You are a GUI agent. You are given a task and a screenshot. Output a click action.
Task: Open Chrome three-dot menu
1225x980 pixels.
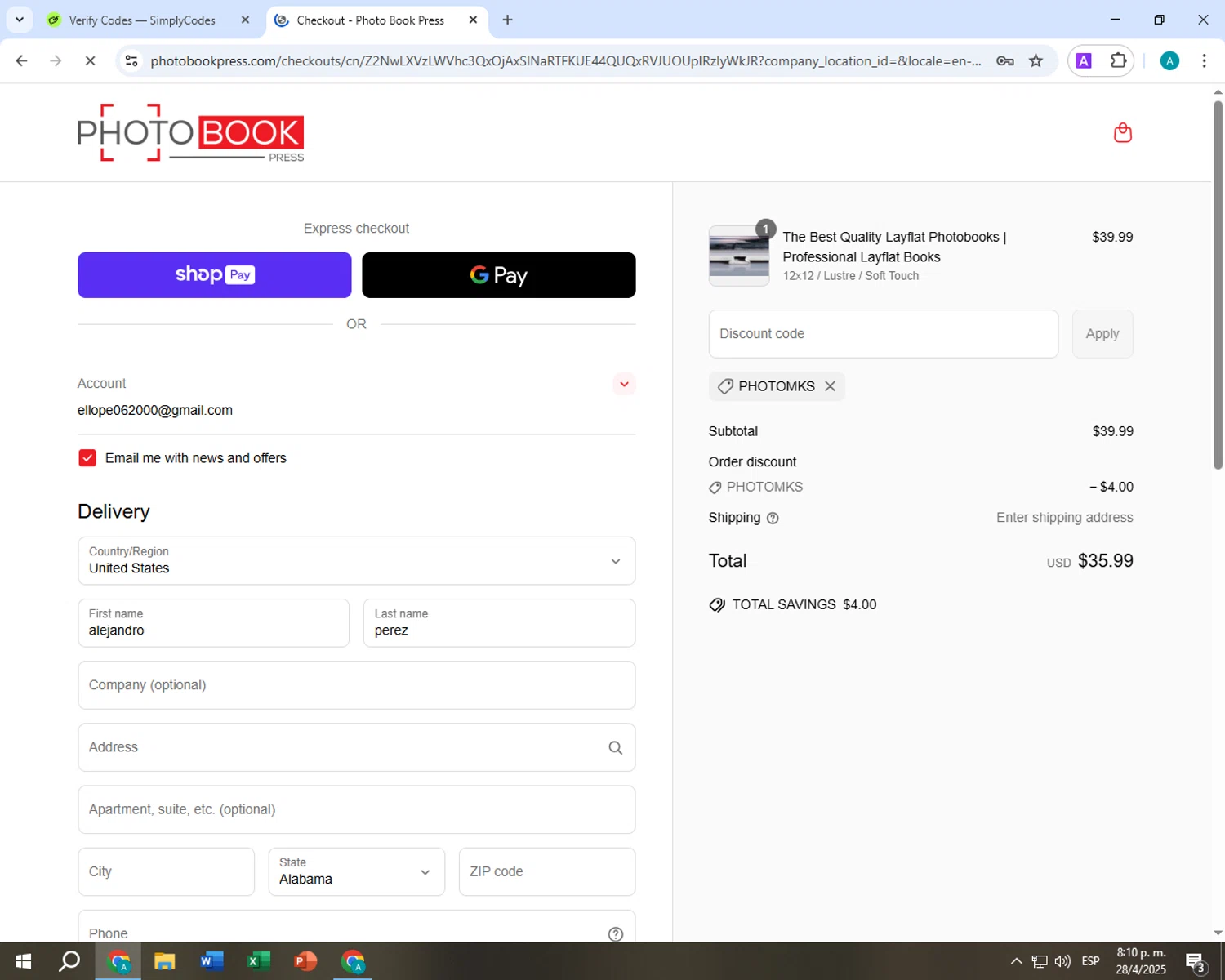pos(1204,60)
